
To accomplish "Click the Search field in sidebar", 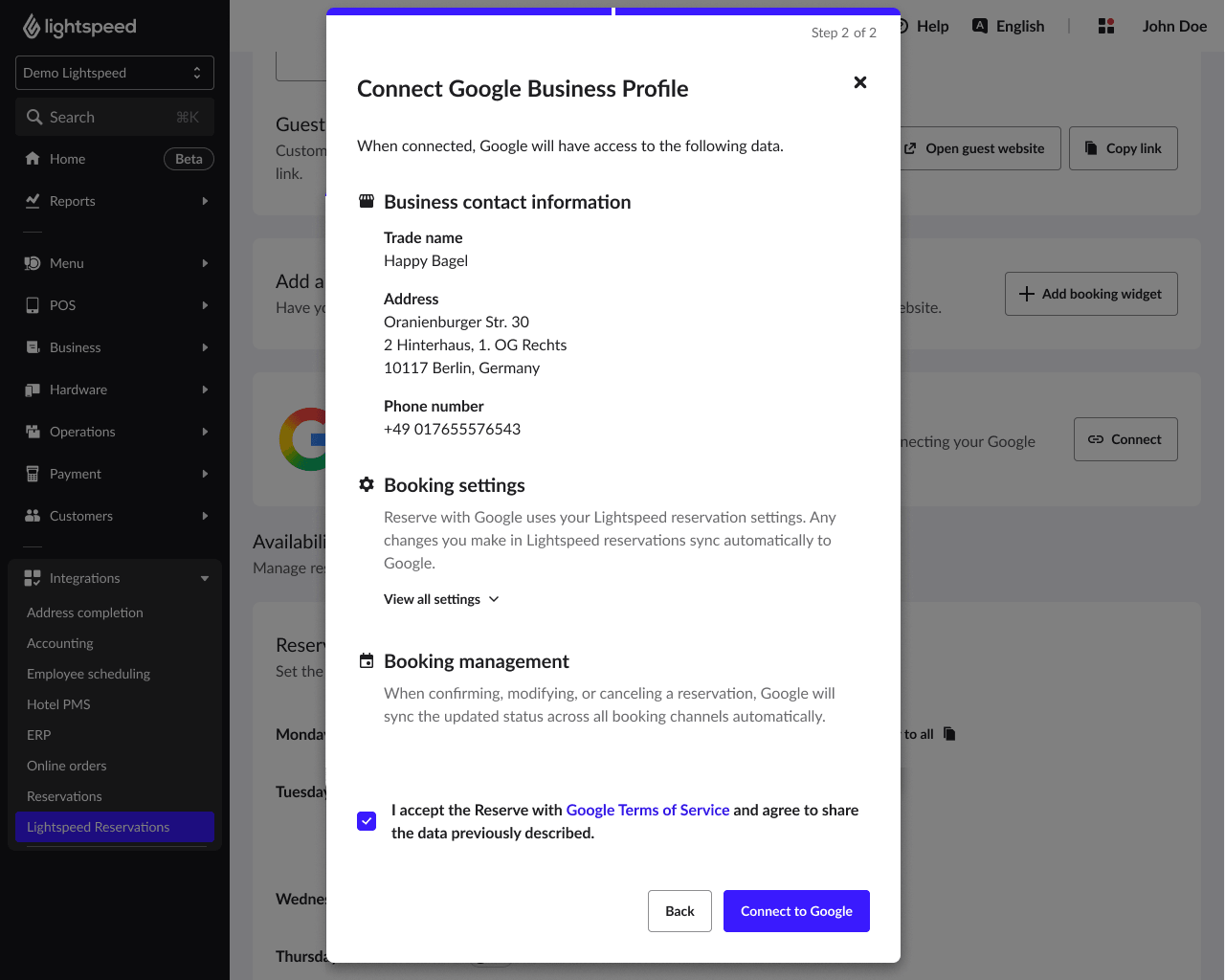I will coord(115,117).
